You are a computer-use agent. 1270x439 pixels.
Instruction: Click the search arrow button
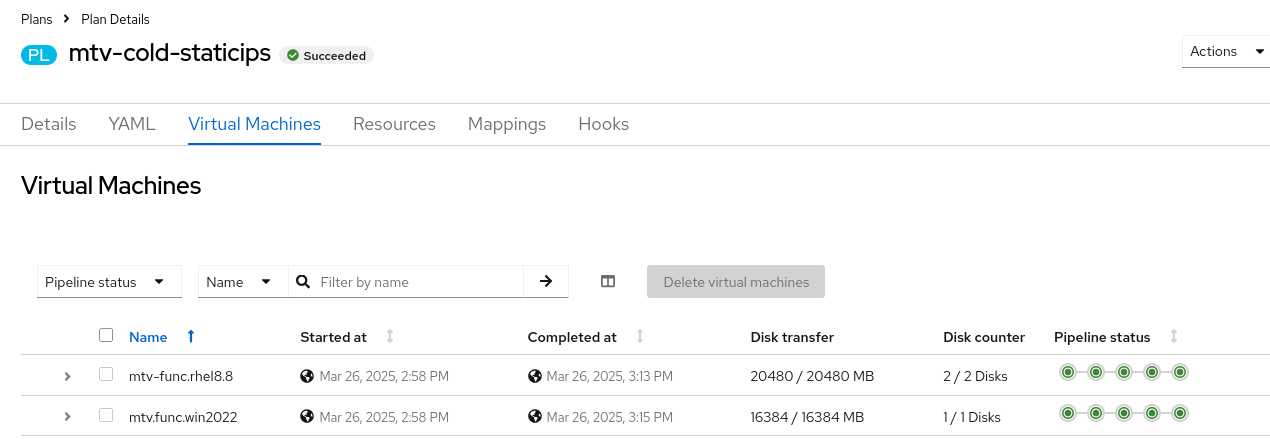point(546,282)
